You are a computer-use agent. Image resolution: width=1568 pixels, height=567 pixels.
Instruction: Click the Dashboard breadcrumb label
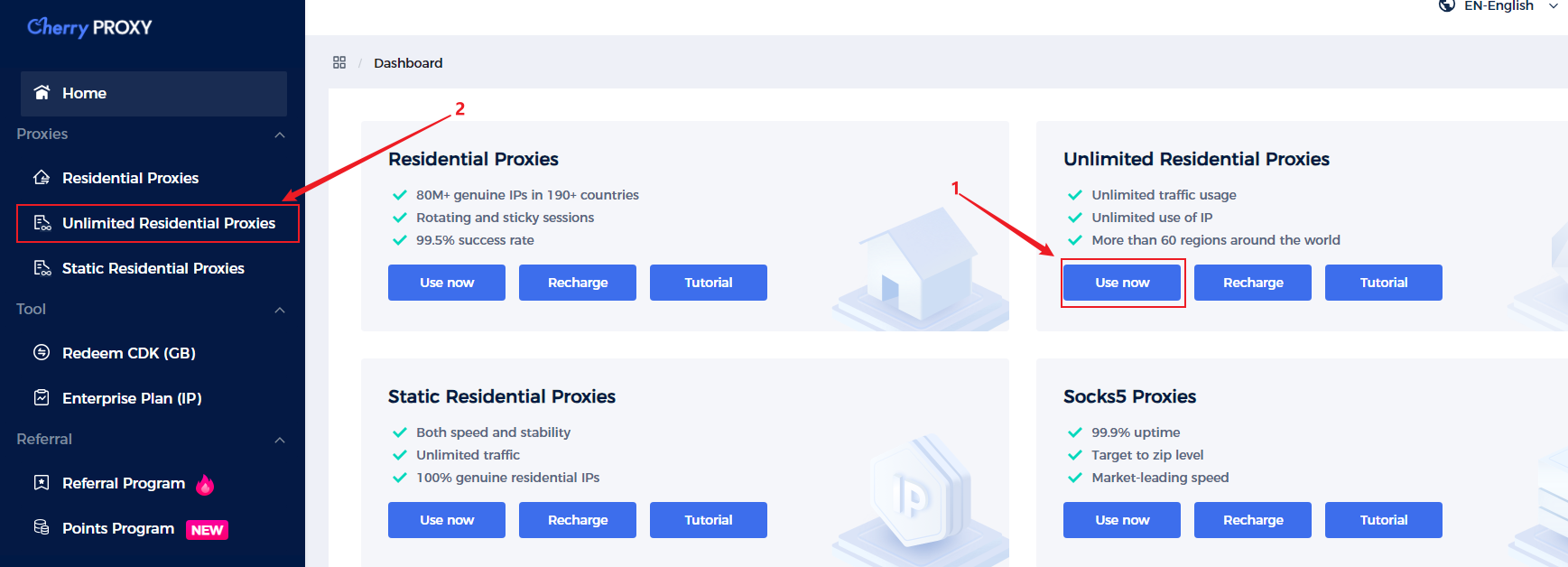coord(408,63)
